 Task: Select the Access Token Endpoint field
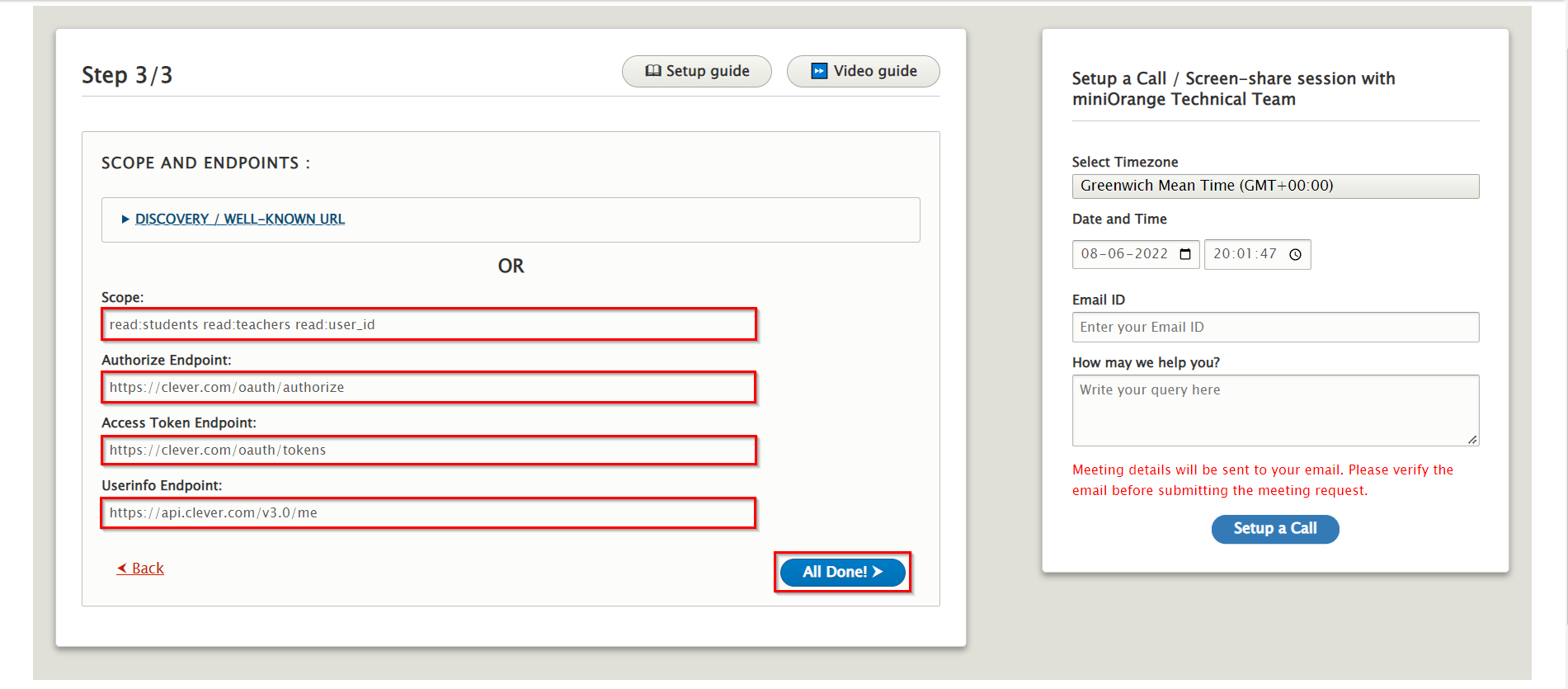point(429,451)
